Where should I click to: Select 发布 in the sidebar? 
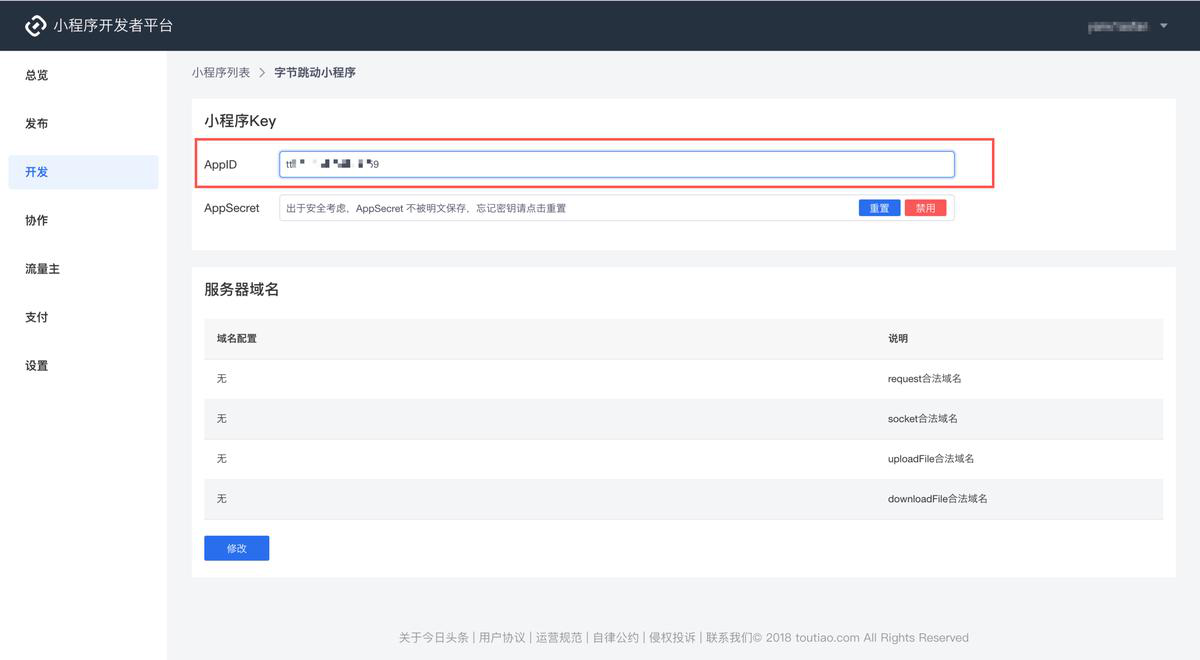point(37,124)
